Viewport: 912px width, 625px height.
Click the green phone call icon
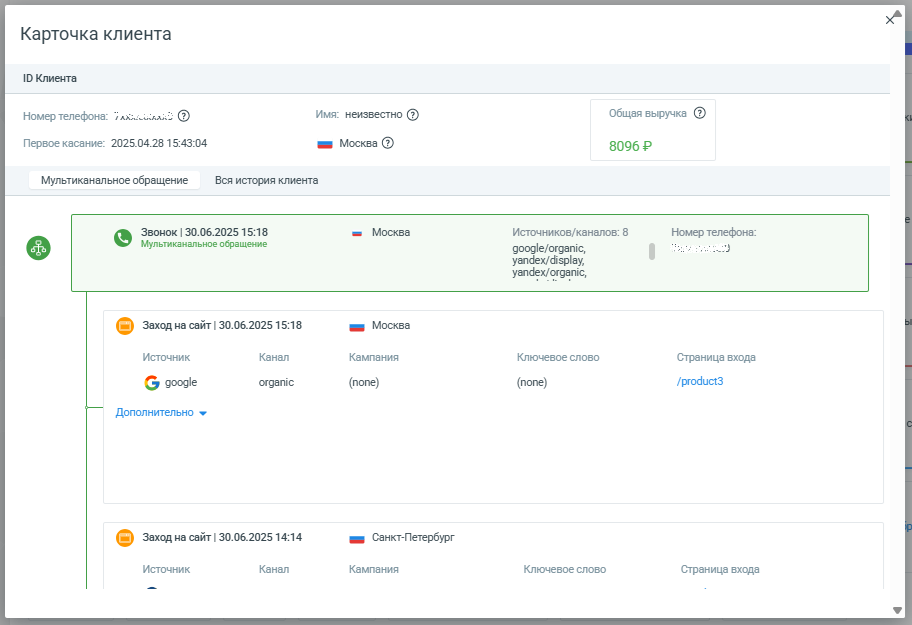pos(123,238)
